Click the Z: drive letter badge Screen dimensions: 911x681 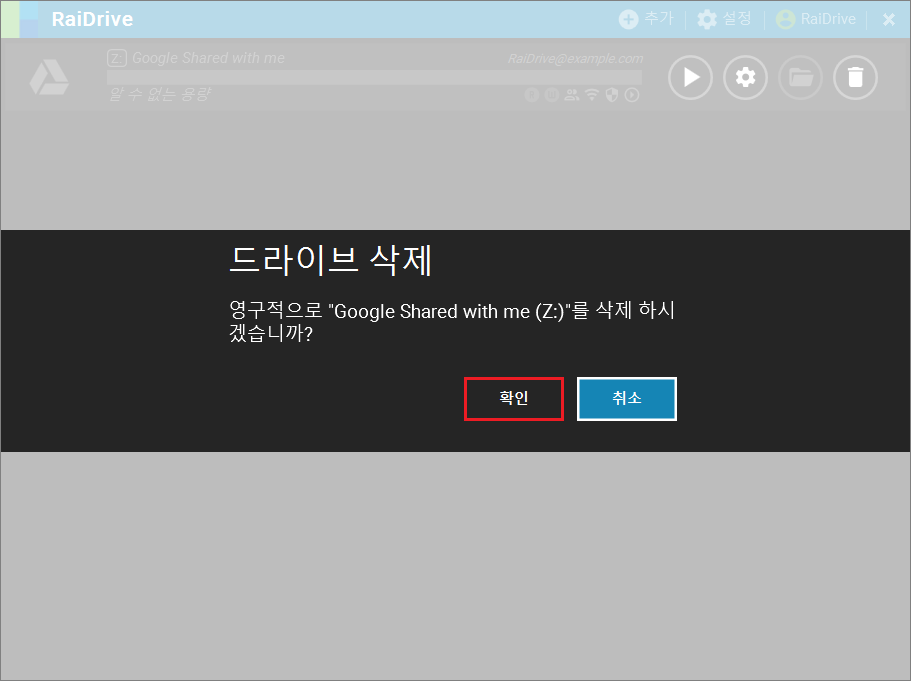point(117,58)
